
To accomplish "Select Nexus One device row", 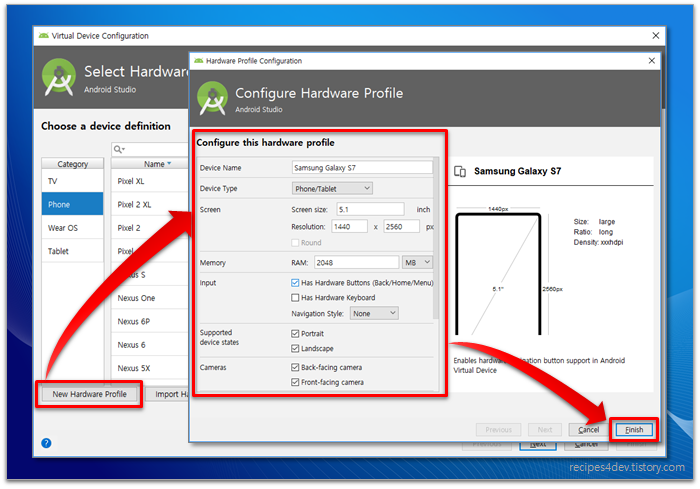I will click(150, 298).
